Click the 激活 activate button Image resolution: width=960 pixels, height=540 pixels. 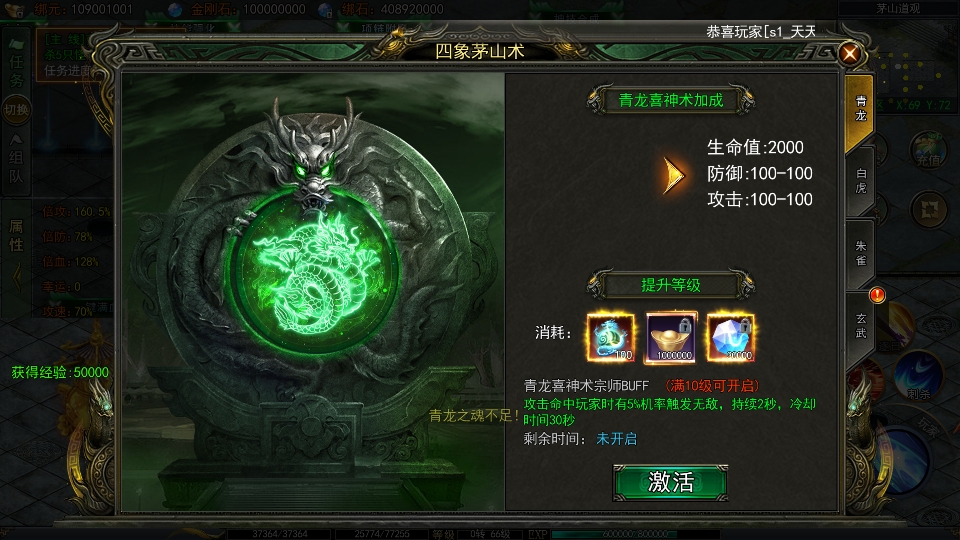(x=670, y=482)
